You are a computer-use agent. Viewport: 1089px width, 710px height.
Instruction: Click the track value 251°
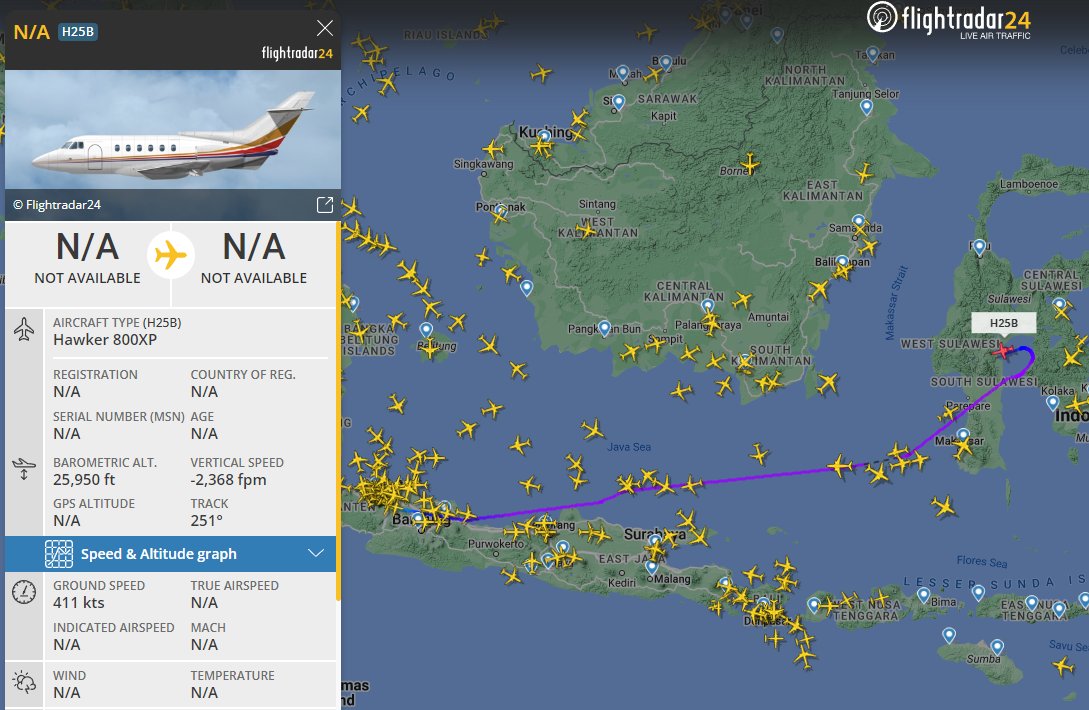[x=206, y=520]
